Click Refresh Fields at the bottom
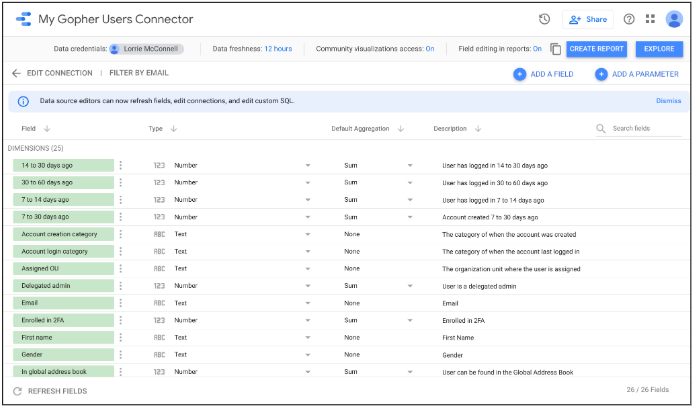Viewport: 693px width, 407px height. tap(50, 391)
